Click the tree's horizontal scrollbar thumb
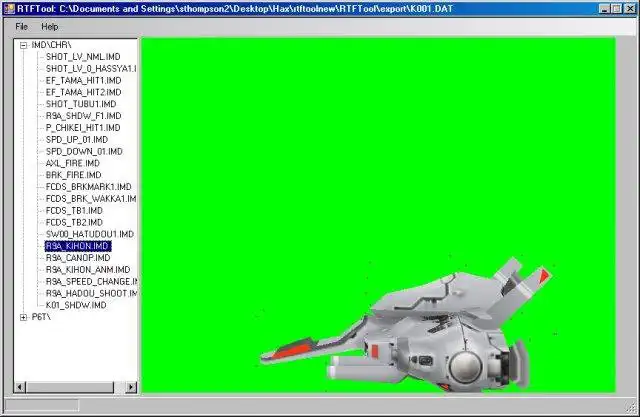This screenshot has height=417, width=640. (x=70, y=387)
